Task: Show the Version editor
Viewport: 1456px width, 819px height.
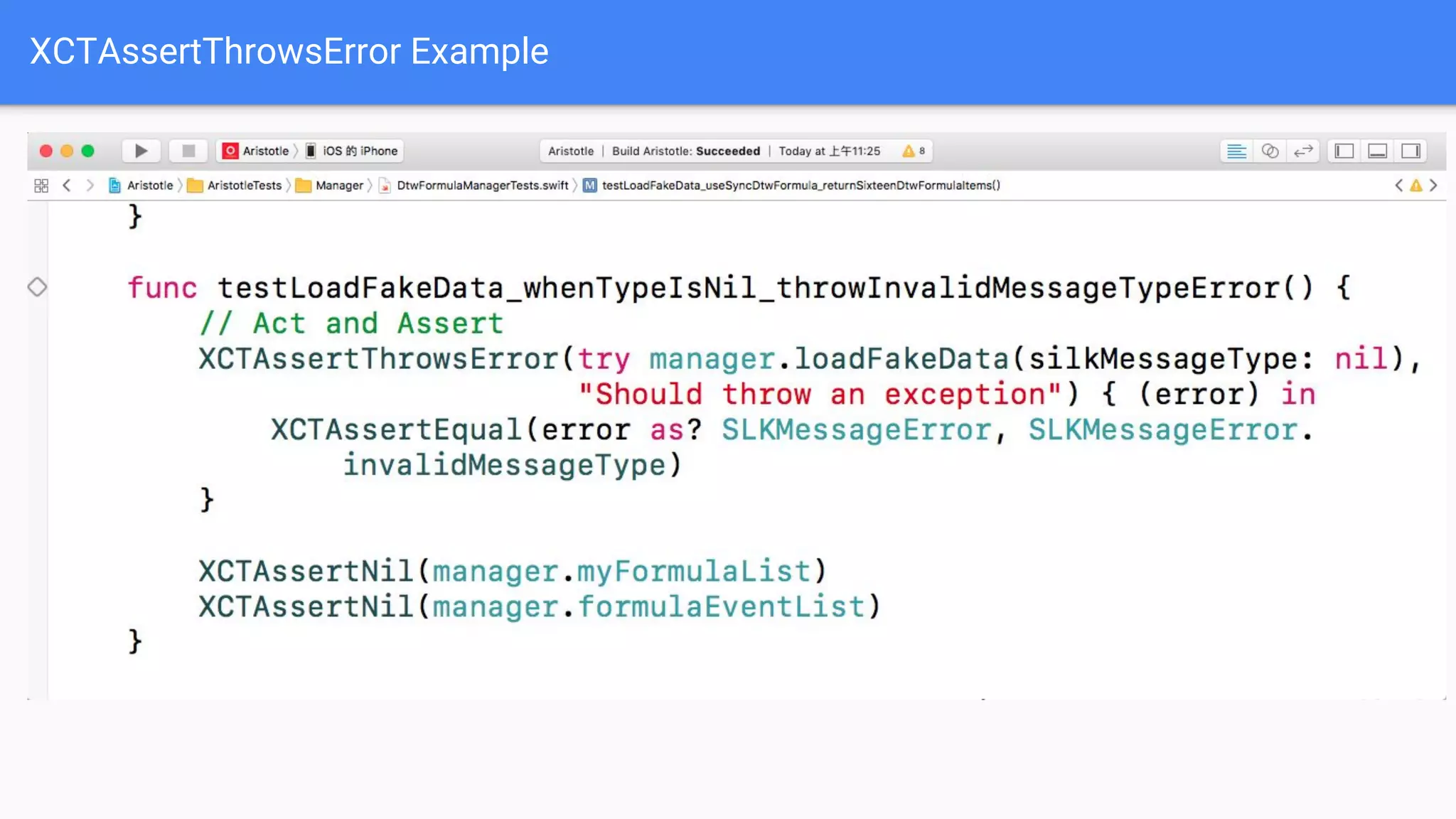Action: click(1303, 151)
